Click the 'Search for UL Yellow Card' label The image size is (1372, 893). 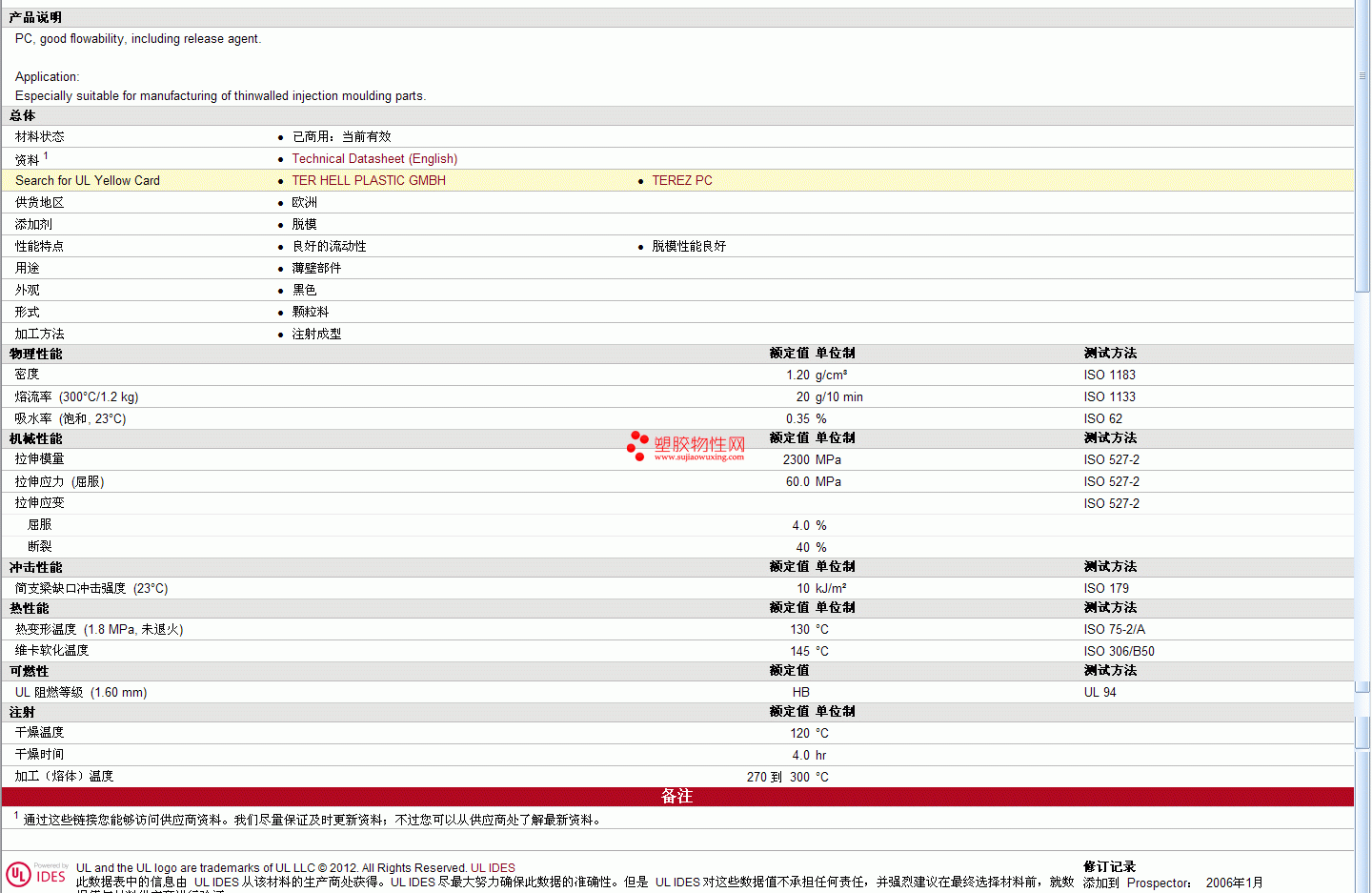88,181
